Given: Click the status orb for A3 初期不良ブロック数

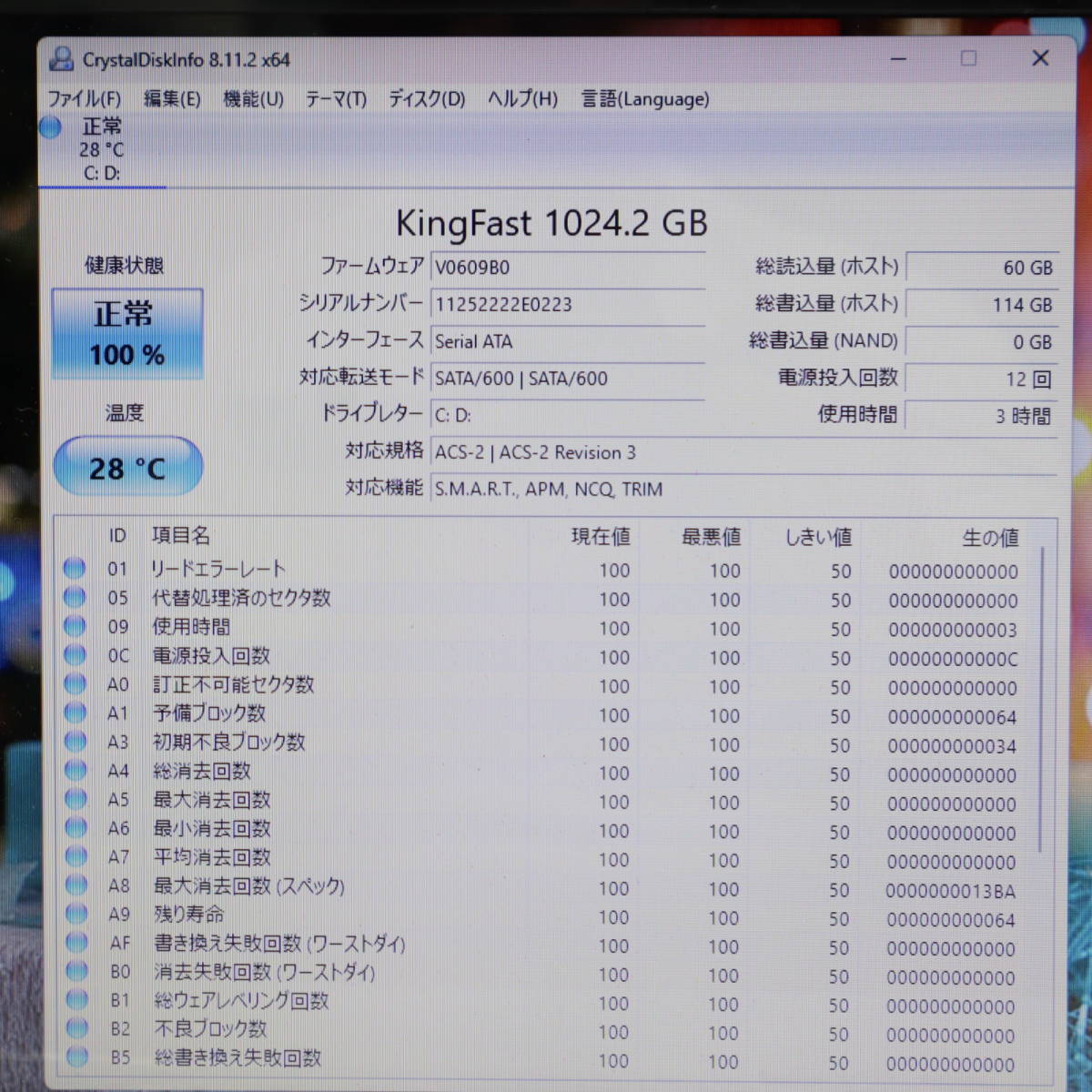Looking at the screenshot, I should (76, 742).
